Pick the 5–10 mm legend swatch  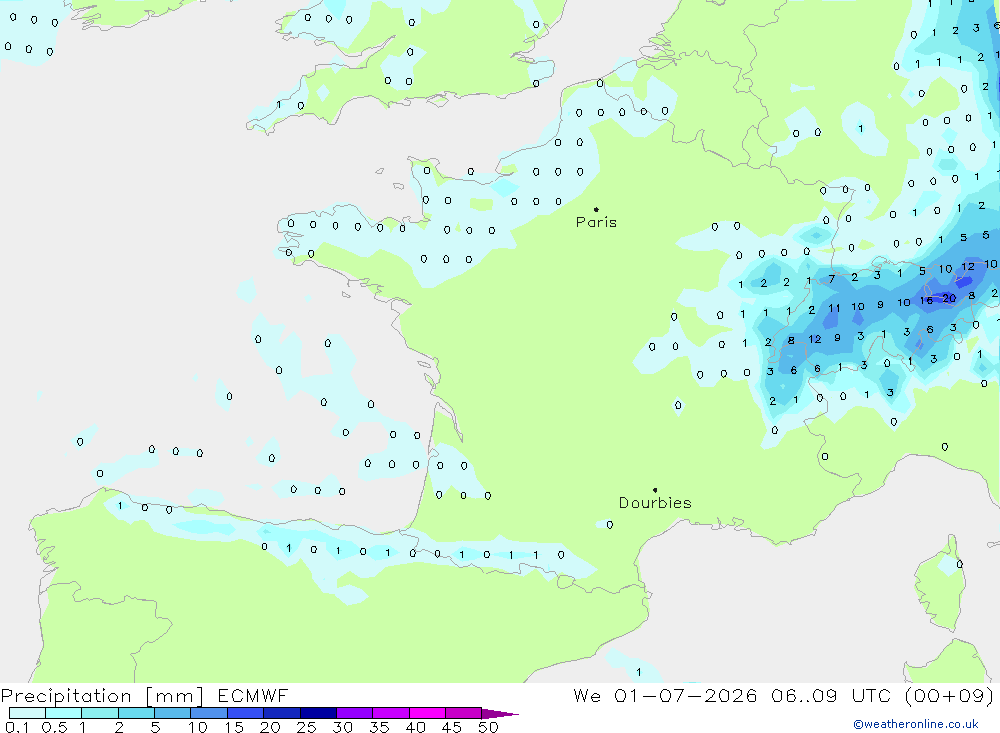pyautogui.click(x=172, y=713)
